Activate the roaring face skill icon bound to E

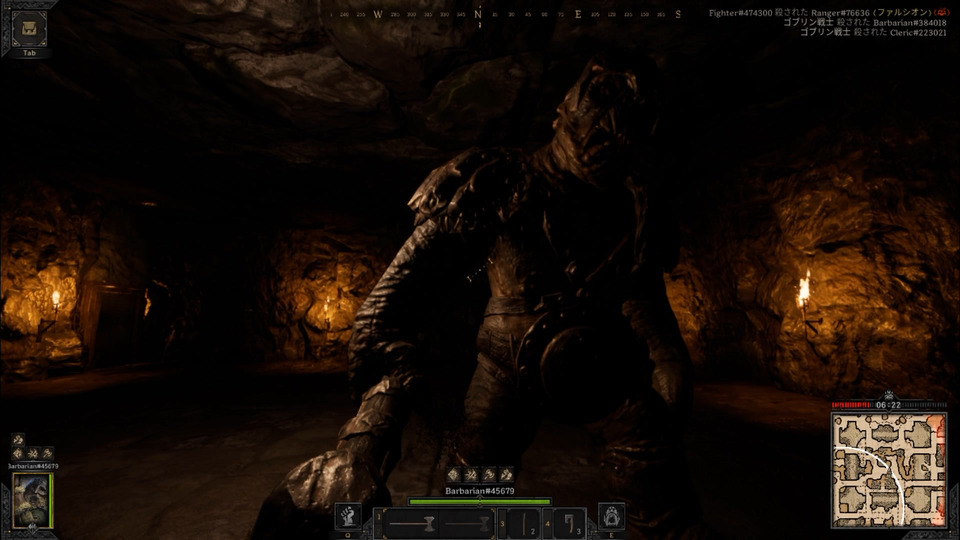click(611, 516)
